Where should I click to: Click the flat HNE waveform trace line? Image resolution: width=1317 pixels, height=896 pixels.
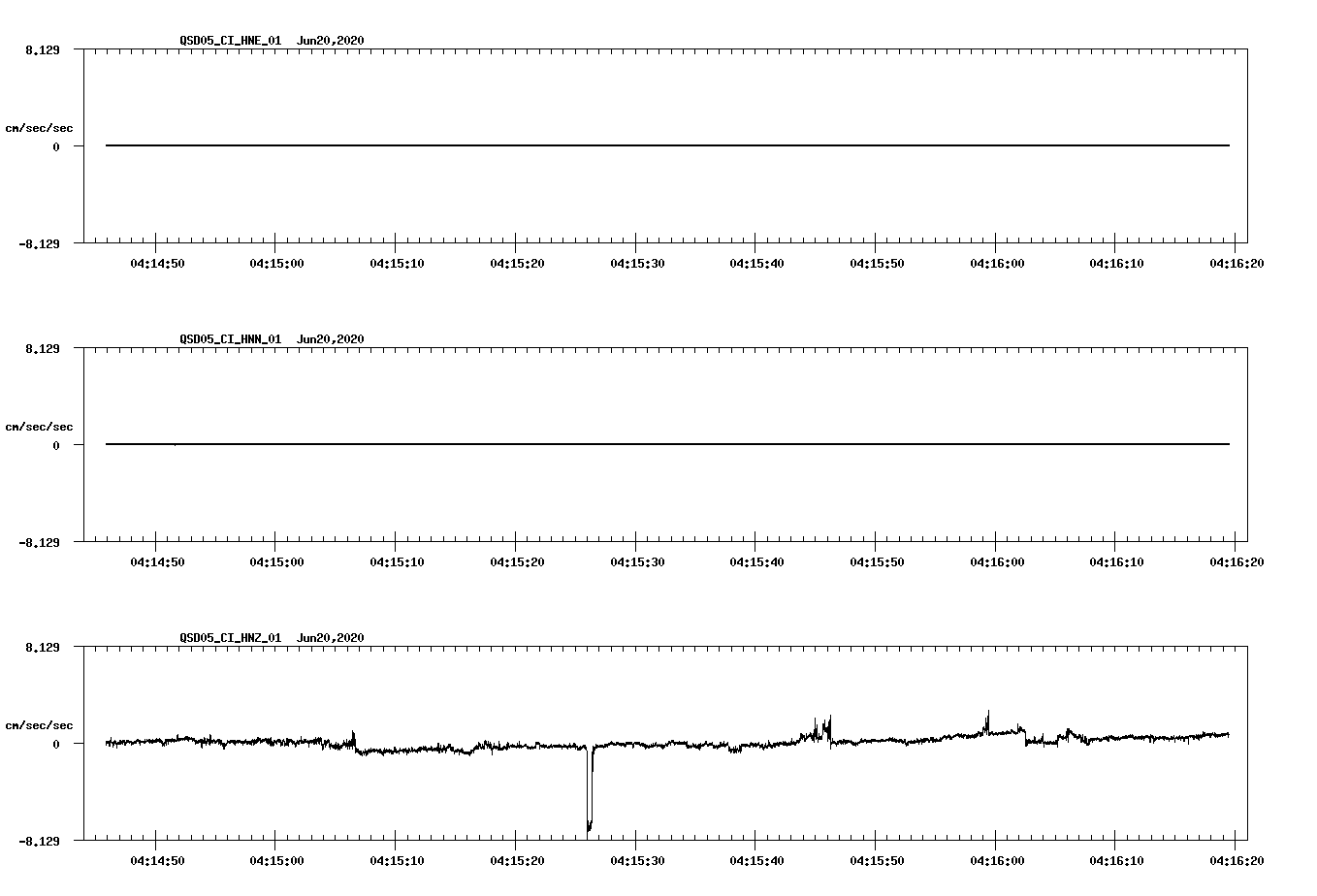[667, 145]
